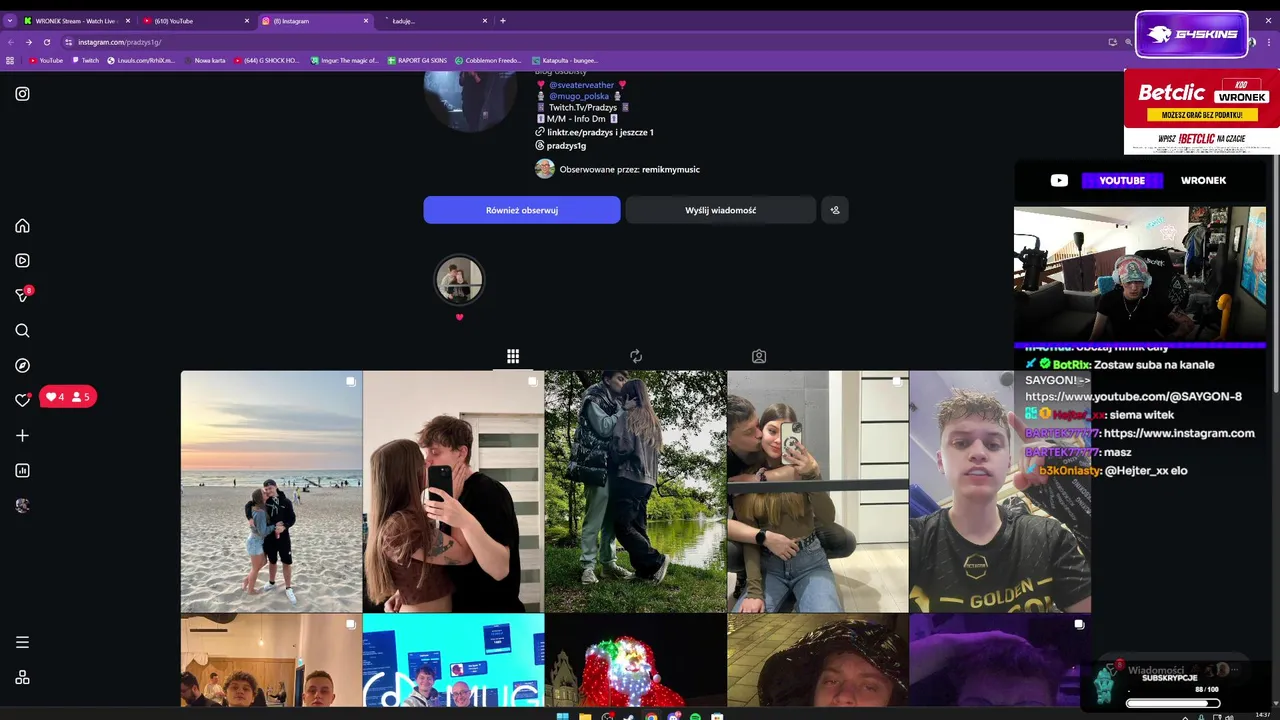Open pradzys1g Threads link
The width and height of the screenshot is (1280, 720).
point(566,146)
